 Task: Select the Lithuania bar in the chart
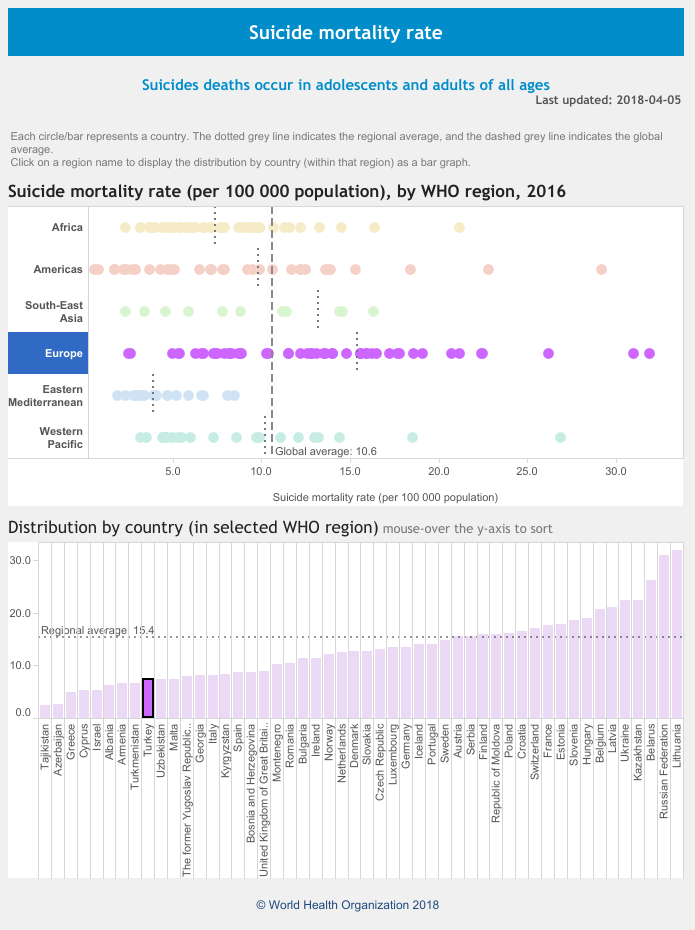pos(677,633)
